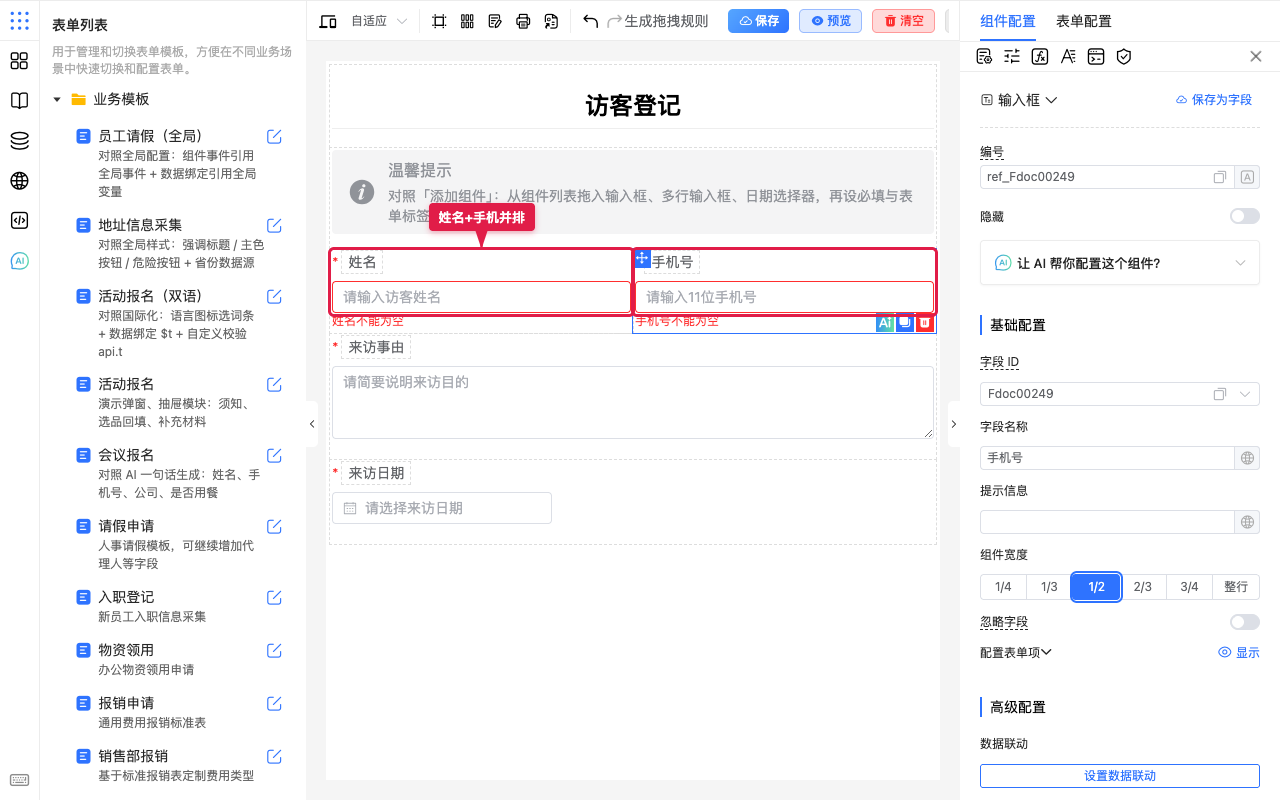Open the 字段 ID Fdoc00249 dropdown

point(1120,394)
